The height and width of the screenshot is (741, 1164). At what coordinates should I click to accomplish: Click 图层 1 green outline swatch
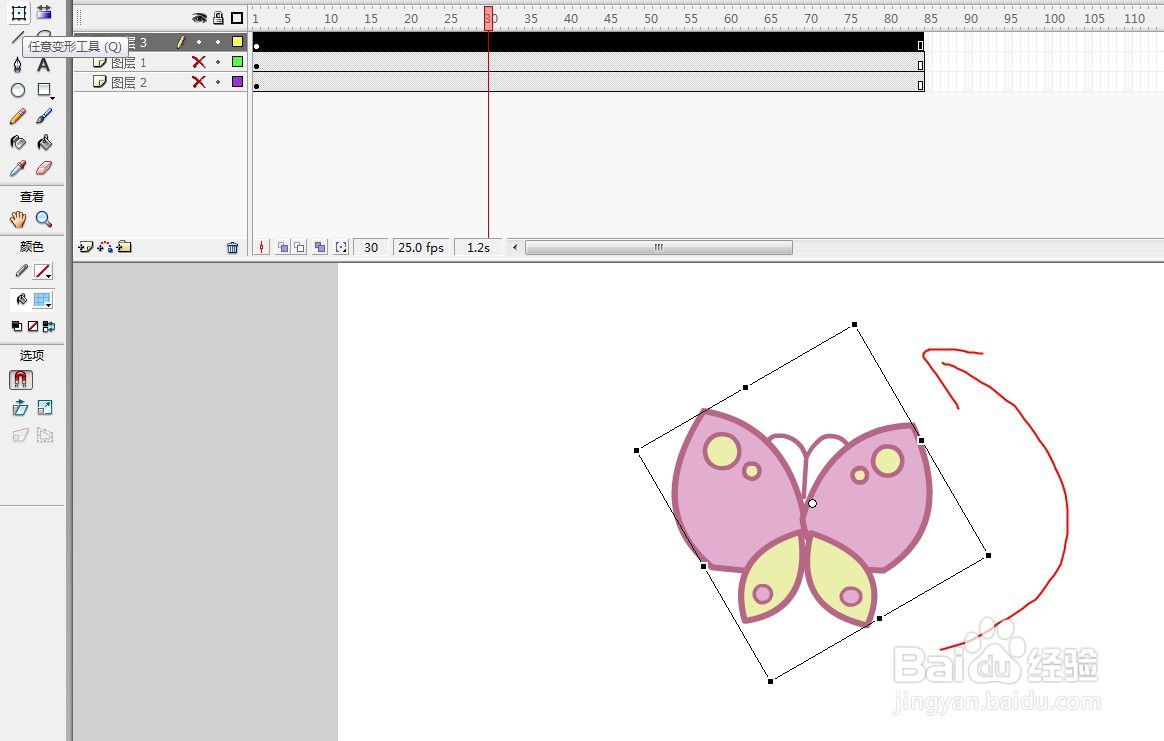[238, 62]
